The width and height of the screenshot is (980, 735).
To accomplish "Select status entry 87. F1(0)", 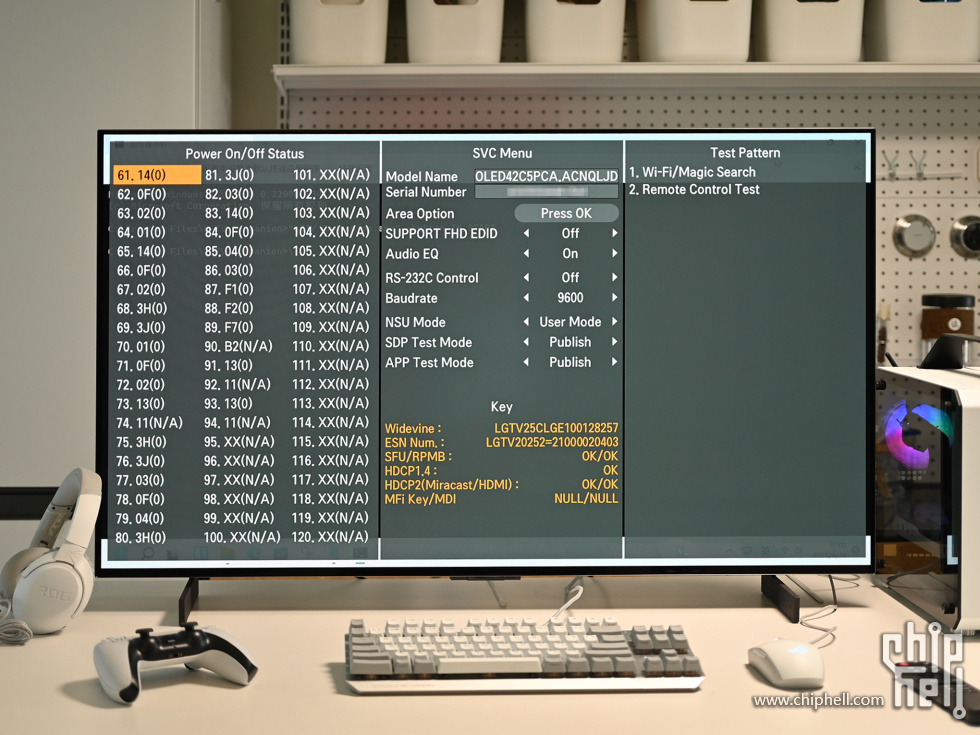I will pos(229,289).
